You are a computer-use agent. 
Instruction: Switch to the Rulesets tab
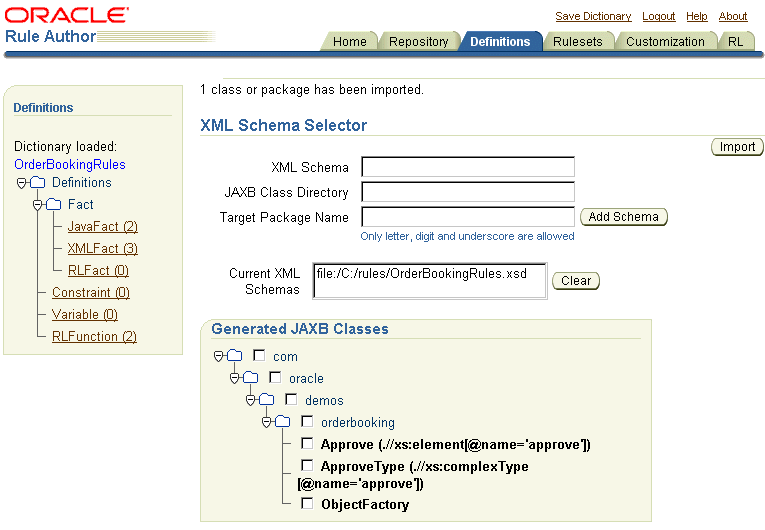[x=578, y=41]
